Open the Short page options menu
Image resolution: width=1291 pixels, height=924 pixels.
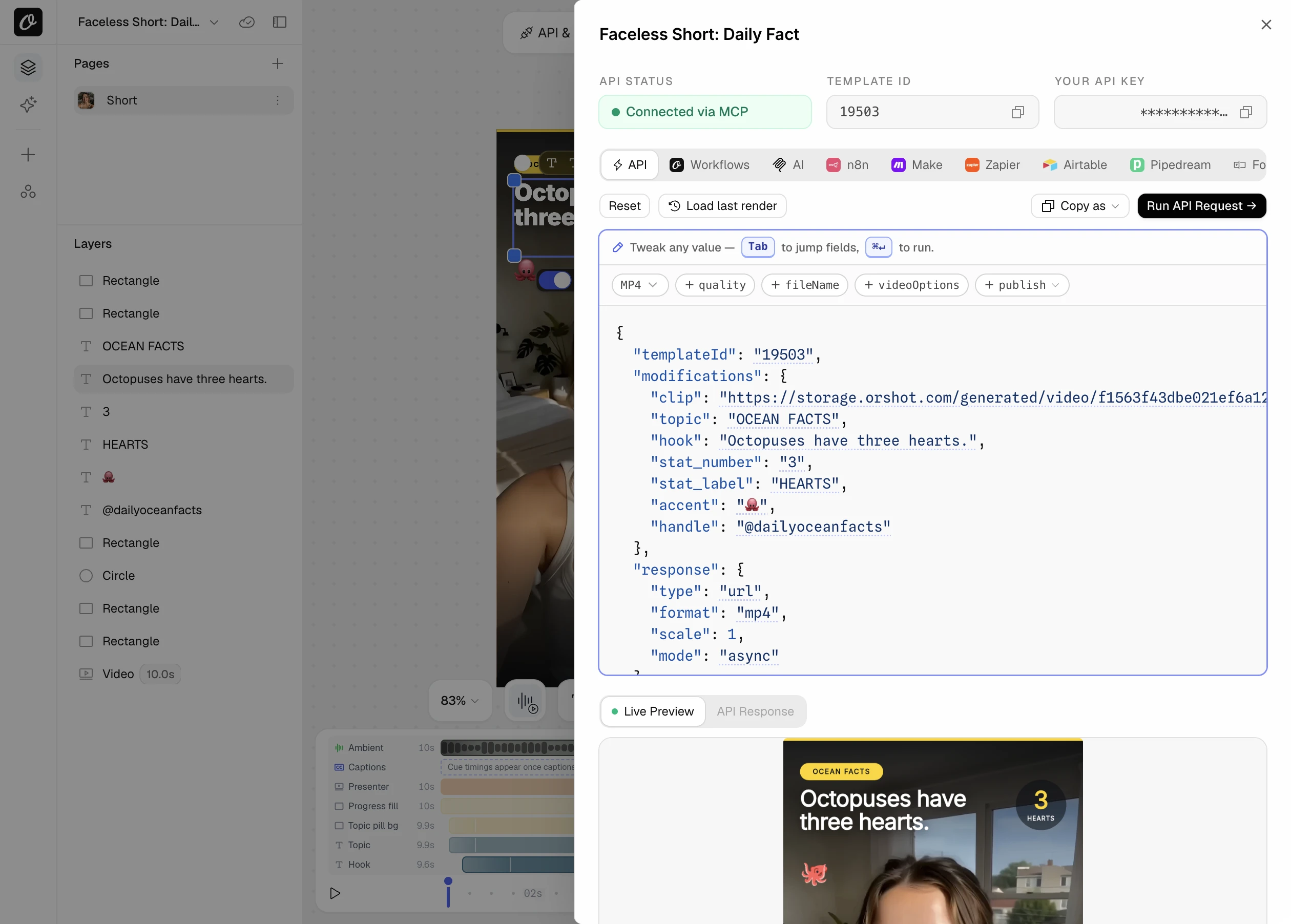278,100
